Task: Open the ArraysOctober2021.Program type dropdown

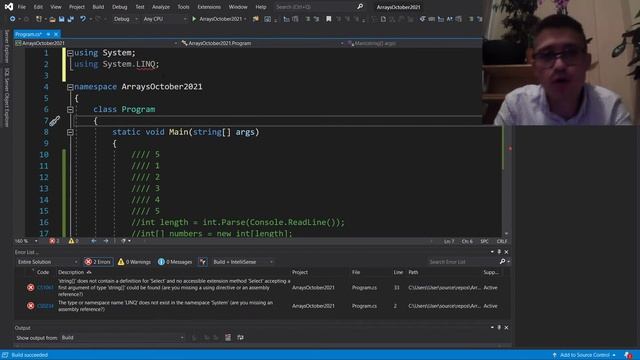Action: tap(262, 43)
